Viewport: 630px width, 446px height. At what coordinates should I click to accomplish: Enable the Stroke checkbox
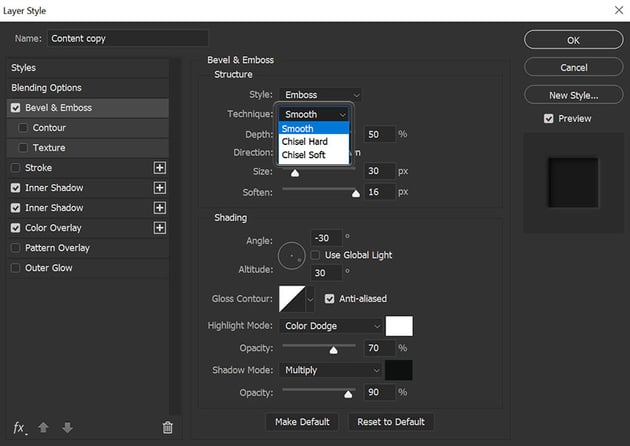point(16,168)
